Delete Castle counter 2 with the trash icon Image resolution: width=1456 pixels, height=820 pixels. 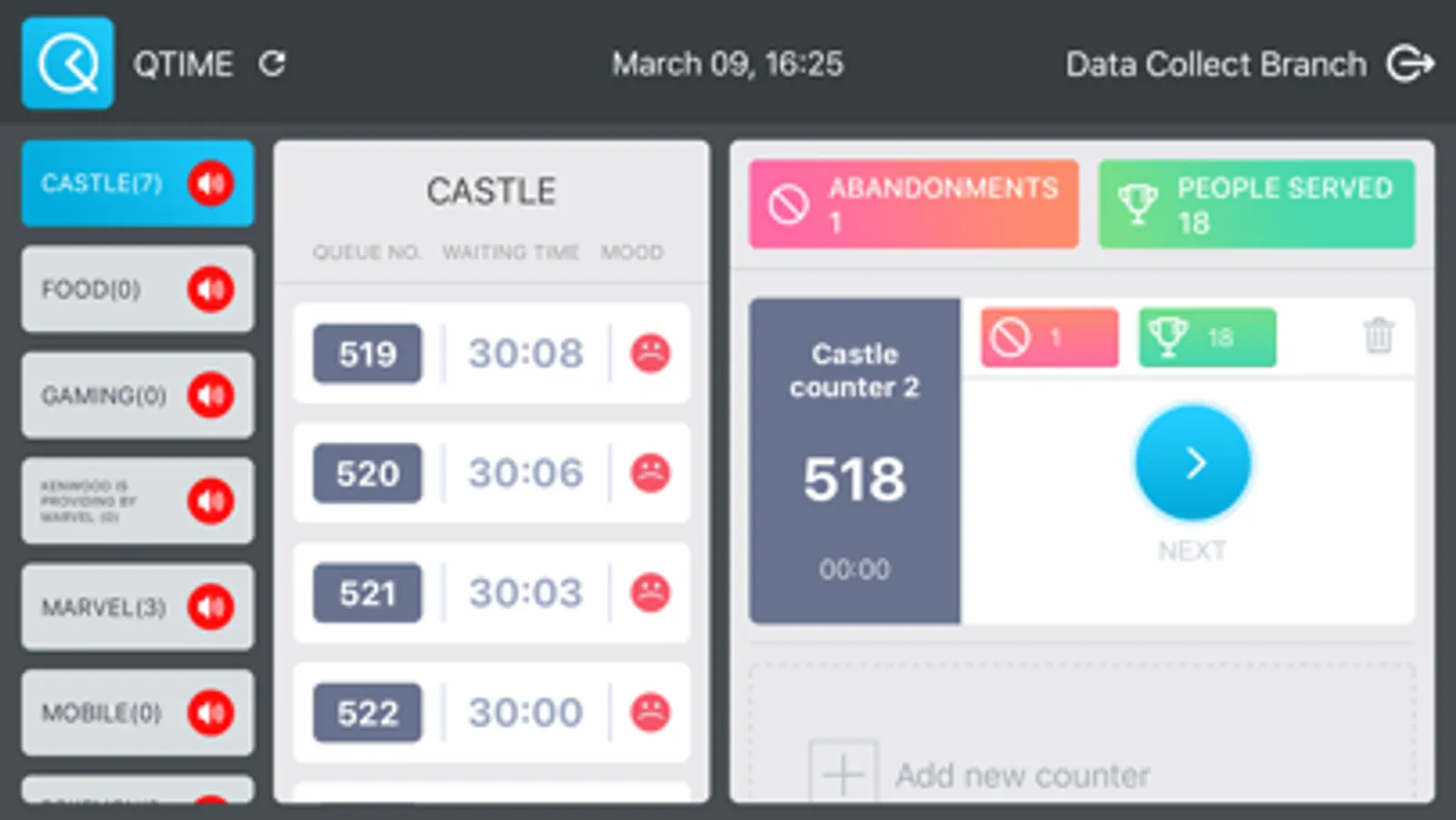[x=1379, y=335]
